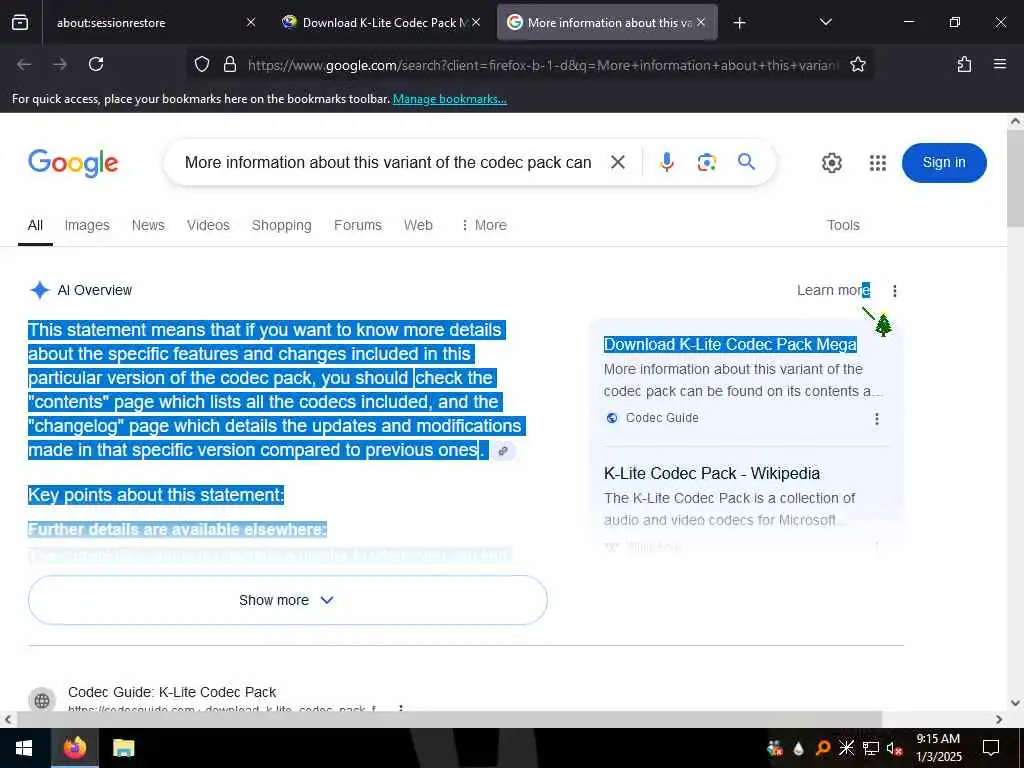Screen dimensions: 1024x768
Task: Go forward to next page arrow
Action: 59,64
